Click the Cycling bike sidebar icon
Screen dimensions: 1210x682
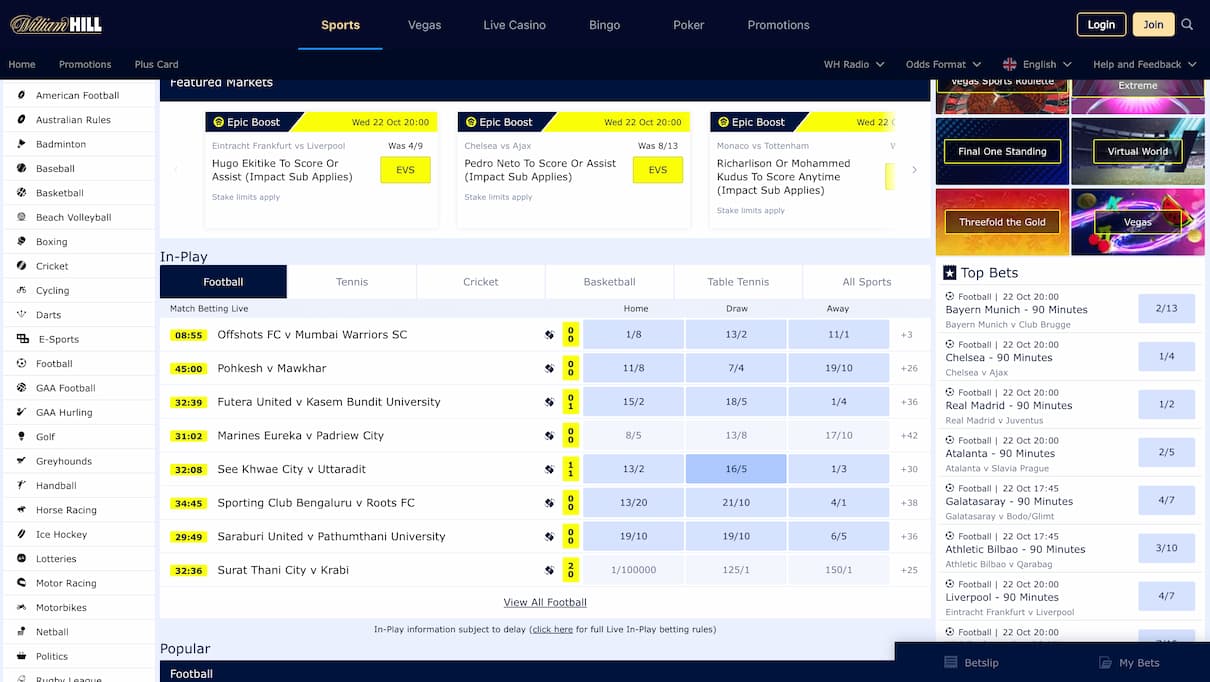click(22, 290)
